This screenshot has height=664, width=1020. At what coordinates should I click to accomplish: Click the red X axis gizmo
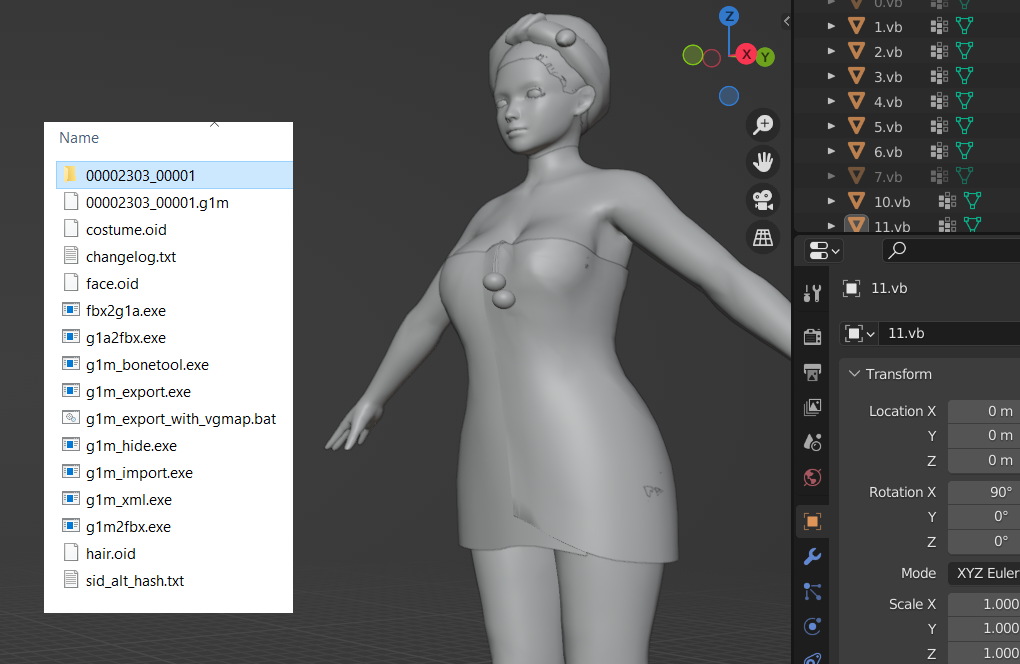tap(746, 55)
